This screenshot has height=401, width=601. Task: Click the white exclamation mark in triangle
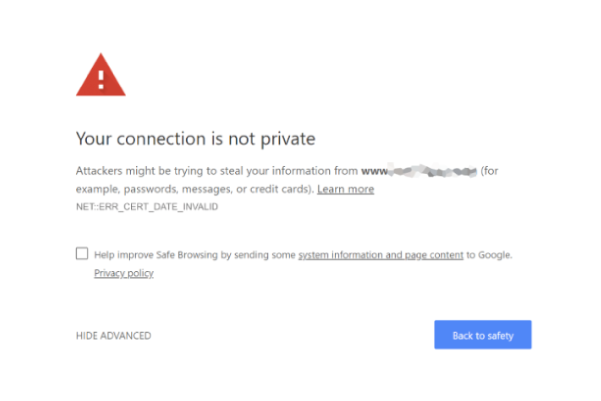coord(101,79)
